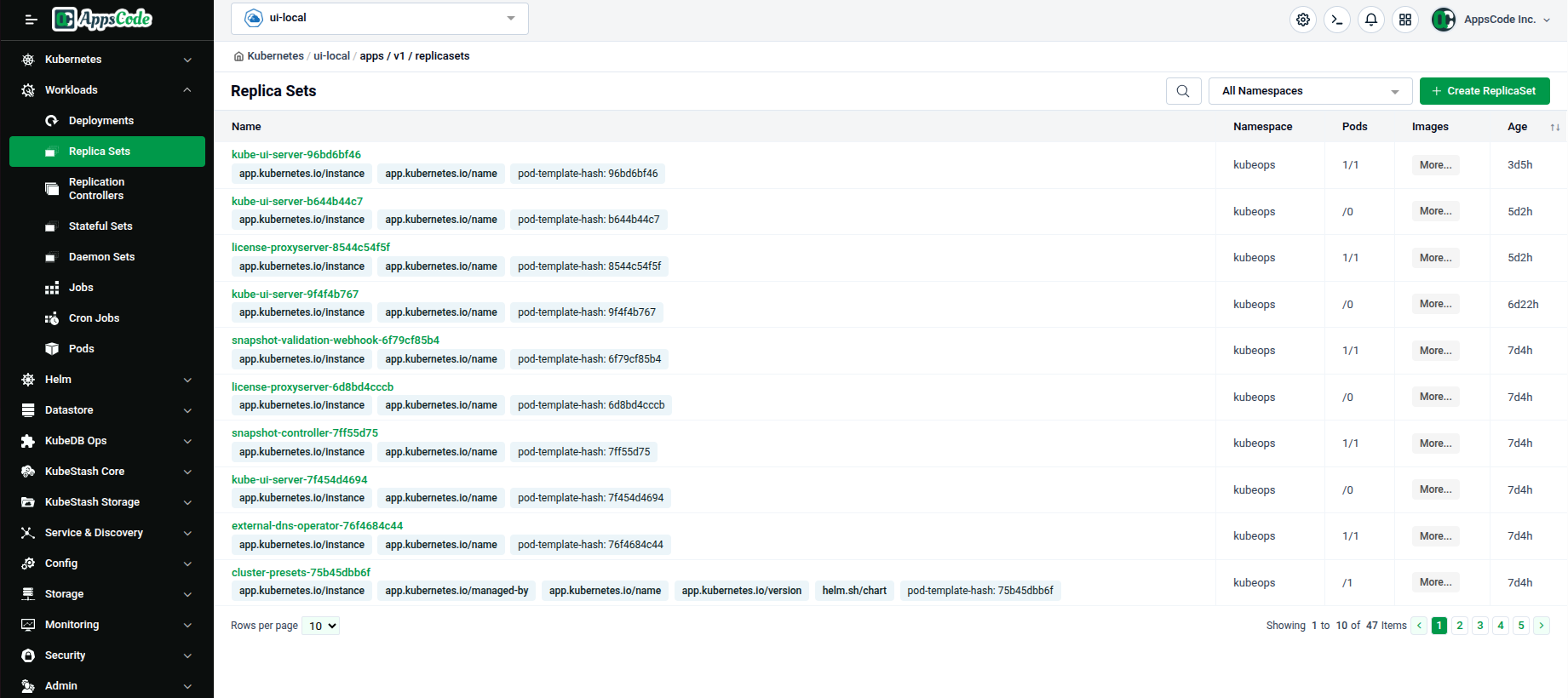This screenshot has width=1568, height=698.
Task: Change the Rows per page selector
Action: pyautogui.click(x=320, y=626)
